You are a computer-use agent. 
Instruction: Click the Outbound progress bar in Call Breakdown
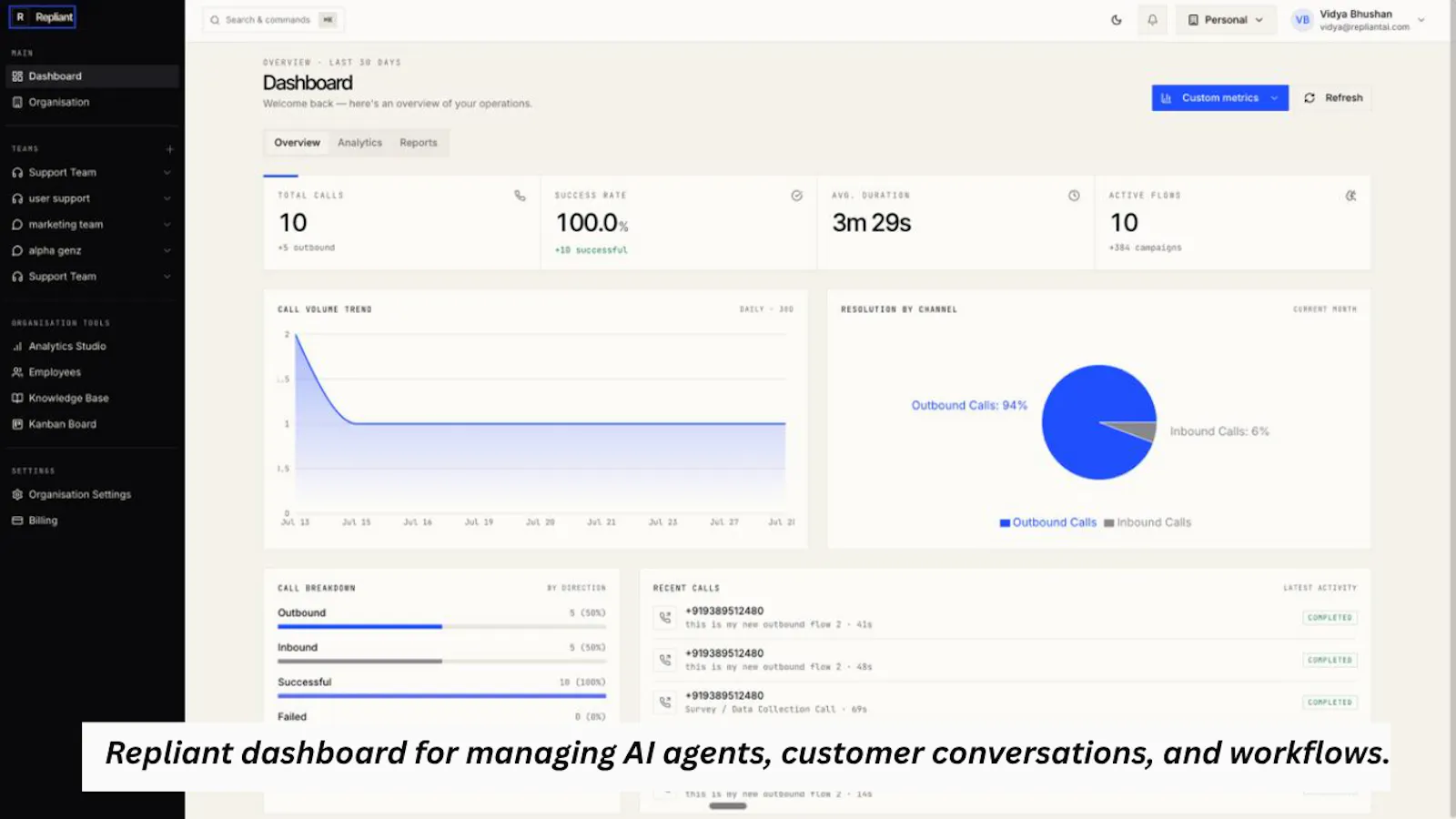441,626
